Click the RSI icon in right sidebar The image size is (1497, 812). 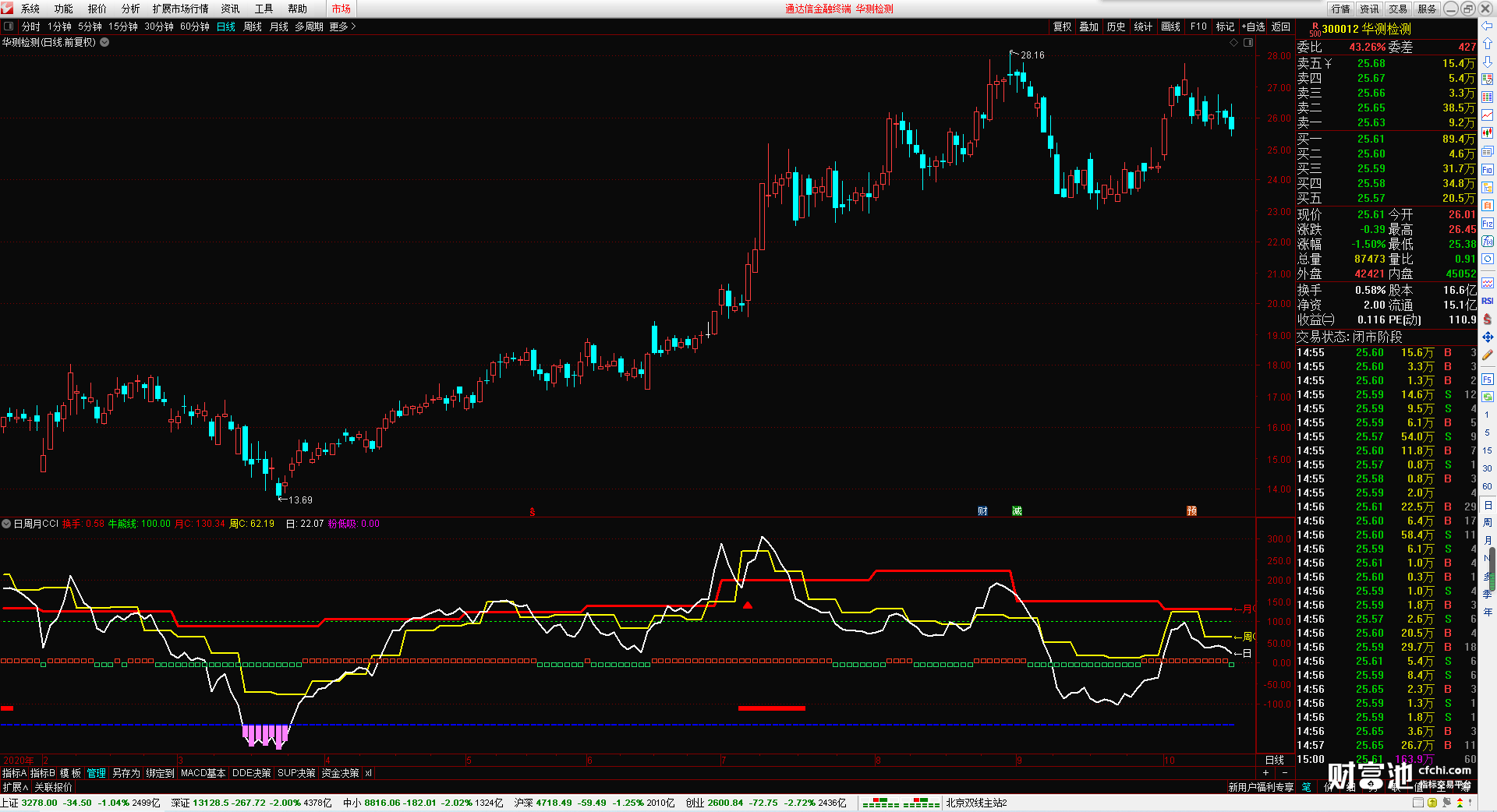point(1487,301)
